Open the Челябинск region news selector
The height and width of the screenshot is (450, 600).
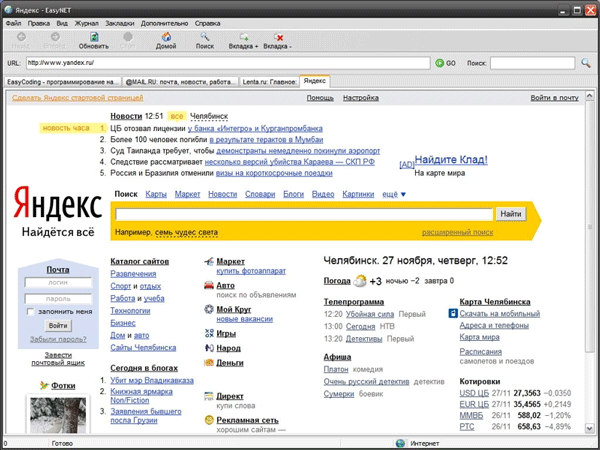click(x=209, y=116)
